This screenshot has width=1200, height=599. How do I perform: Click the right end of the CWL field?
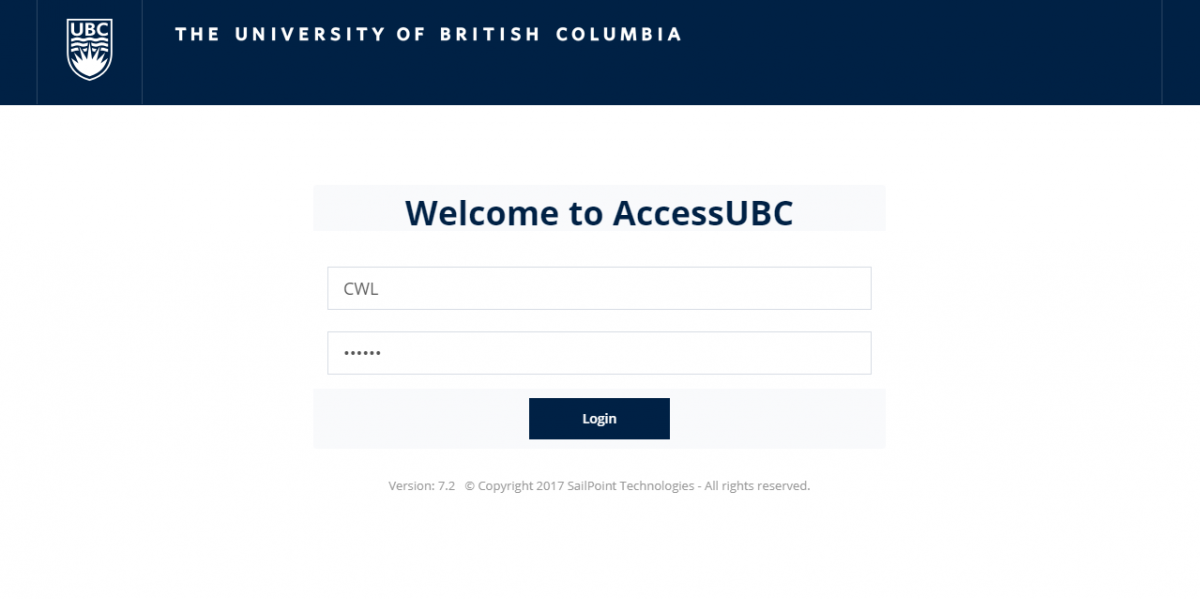(x=850, y=288)
